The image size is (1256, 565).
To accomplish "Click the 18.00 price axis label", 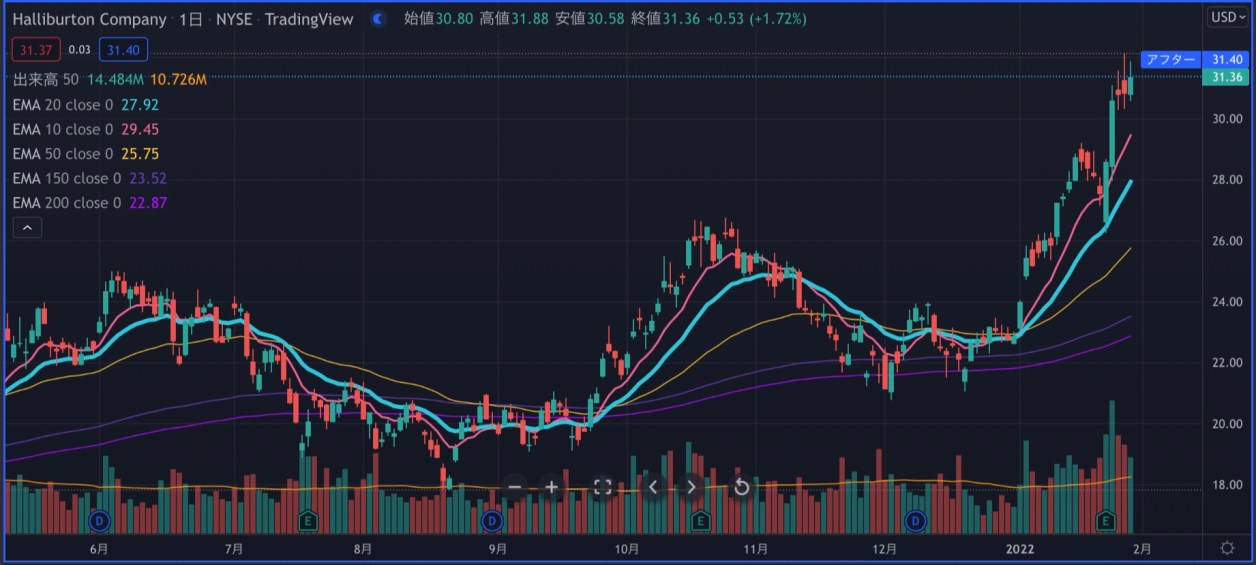I will (x=1226, y=485).
